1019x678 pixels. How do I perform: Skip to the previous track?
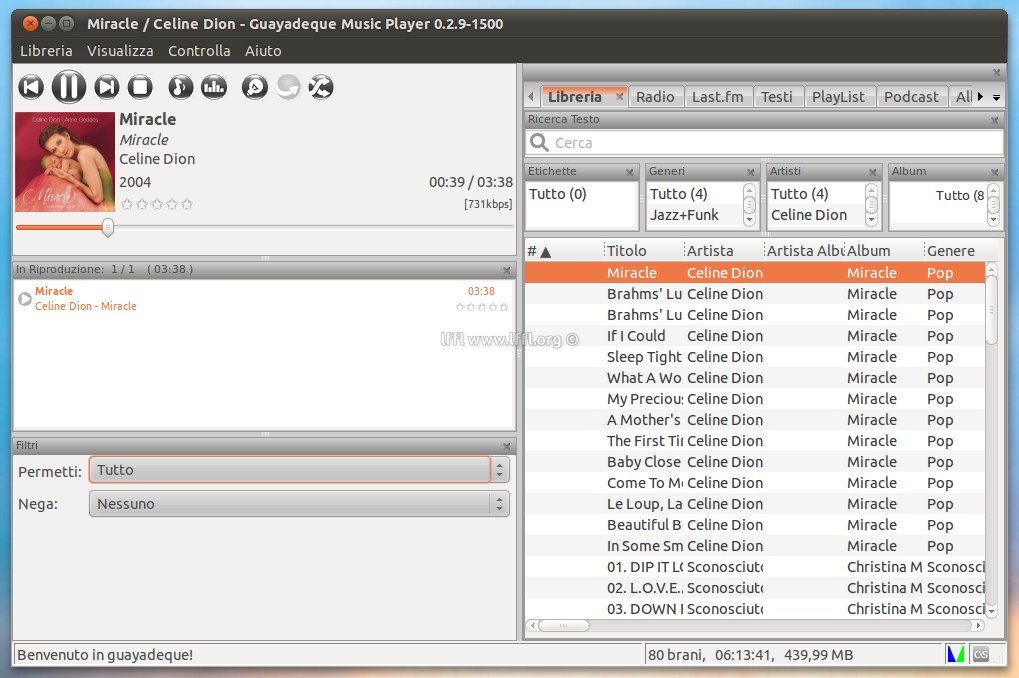[31, 87]
